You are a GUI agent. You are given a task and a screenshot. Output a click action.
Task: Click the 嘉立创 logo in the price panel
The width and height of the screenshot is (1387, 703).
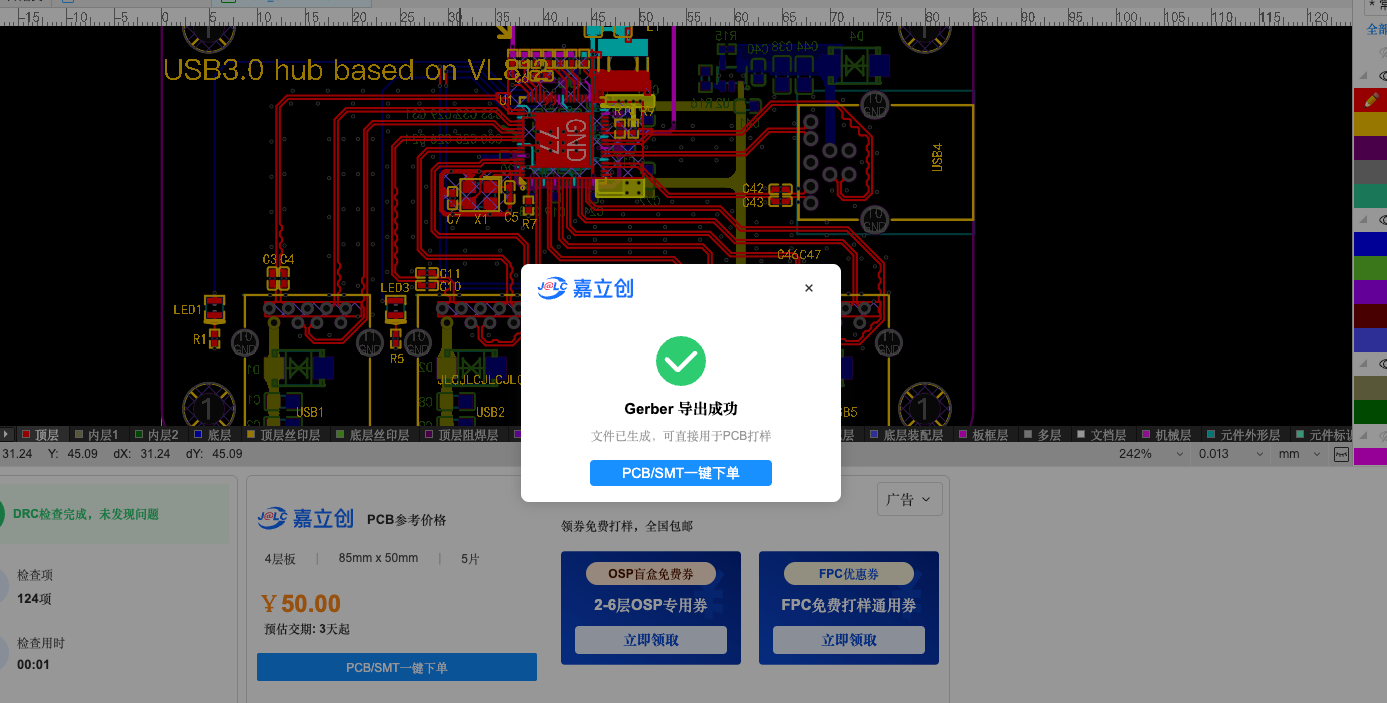[306, 518]
